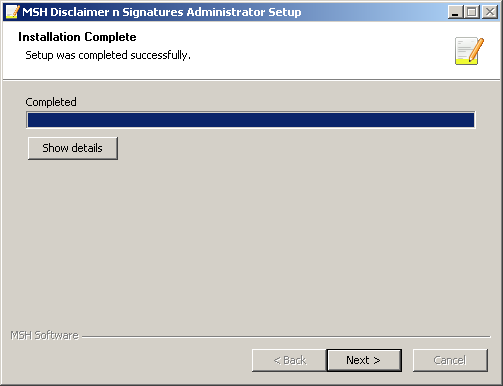
Task: Click the notepad and pencil header icon
Action: pos(469,51)
